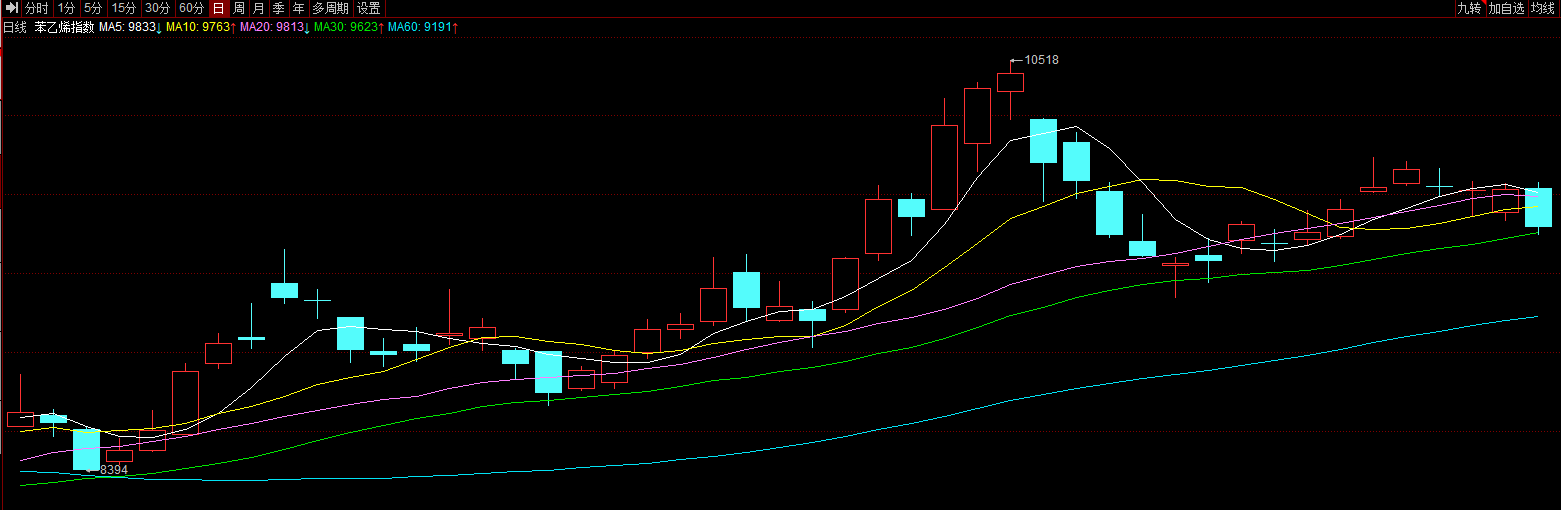Viewport: 1561px width, 510px height.
Task: Select the 1分 one-minute period
Action: coord(66,8)
